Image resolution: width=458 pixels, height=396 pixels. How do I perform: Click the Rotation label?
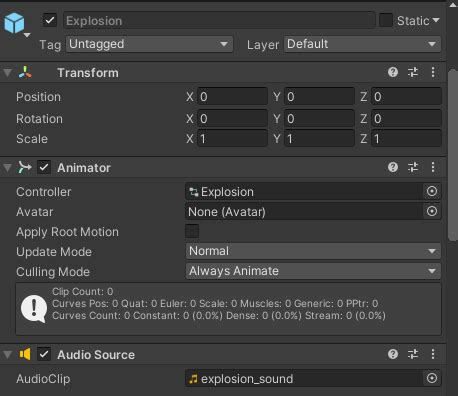click(x=39, y=119)
